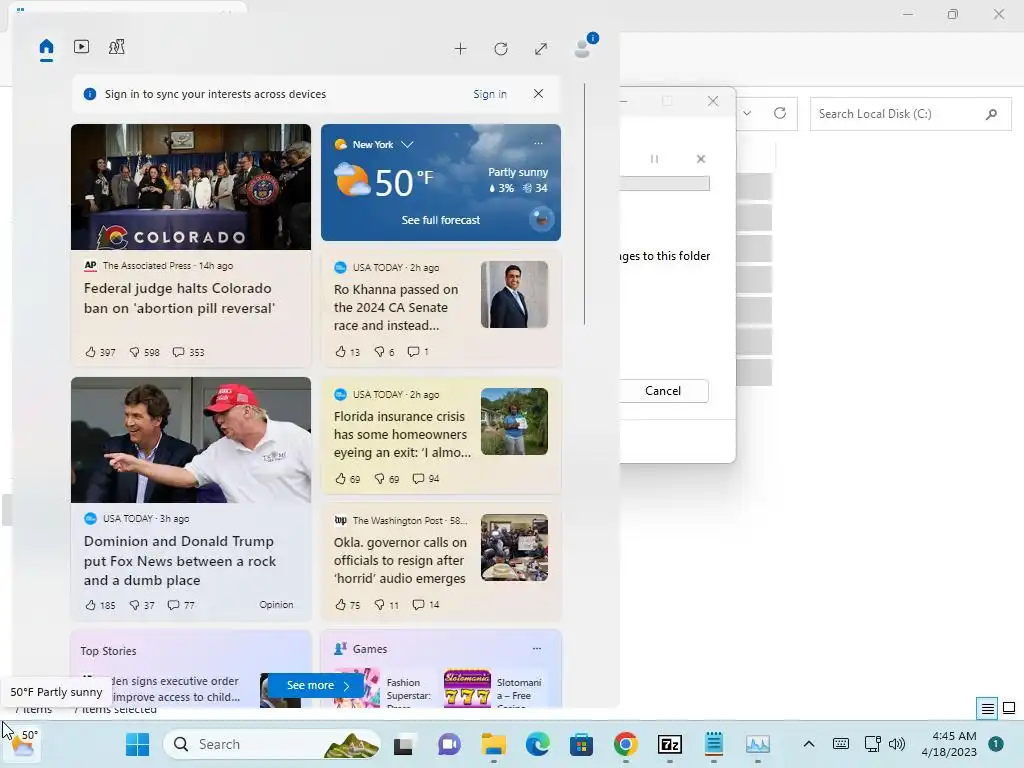Open volume control in system tray

(x=897, y=744)
